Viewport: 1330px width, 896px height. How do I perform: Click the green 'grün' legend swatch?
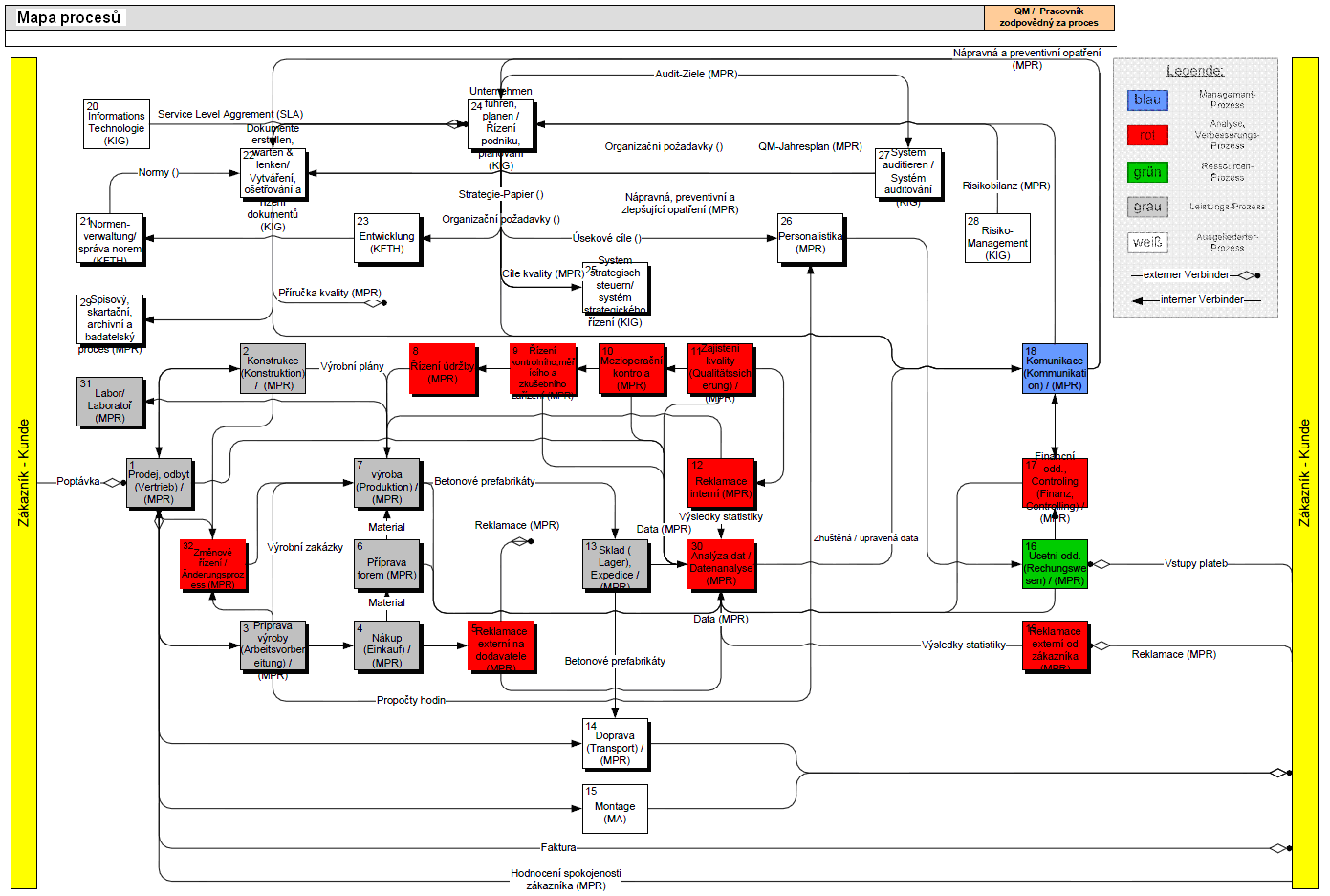1147,172
